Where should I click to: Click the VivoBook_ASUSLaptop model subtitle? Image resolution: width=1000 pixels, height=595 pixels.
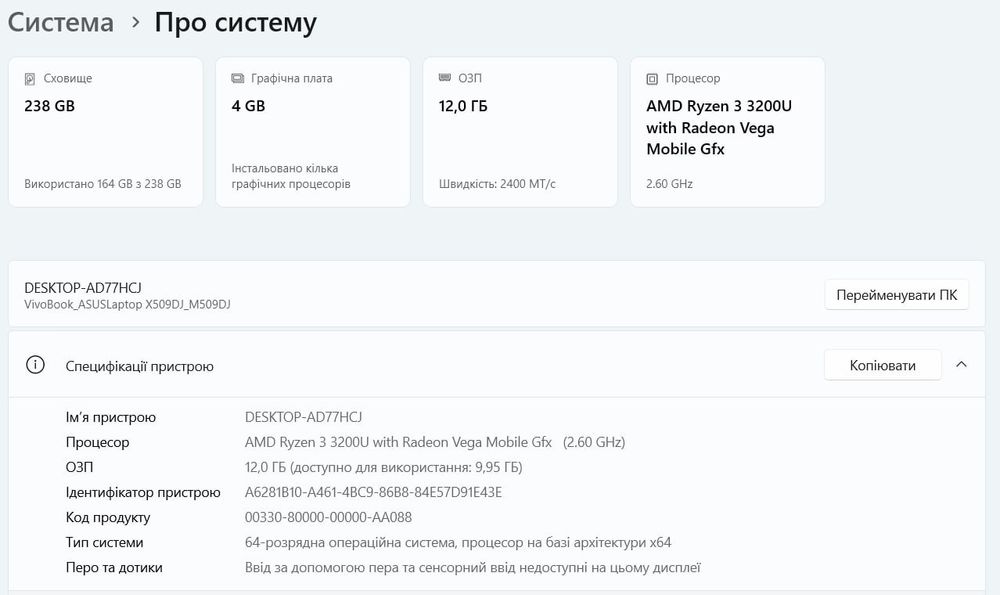click(x=128, y=304)
